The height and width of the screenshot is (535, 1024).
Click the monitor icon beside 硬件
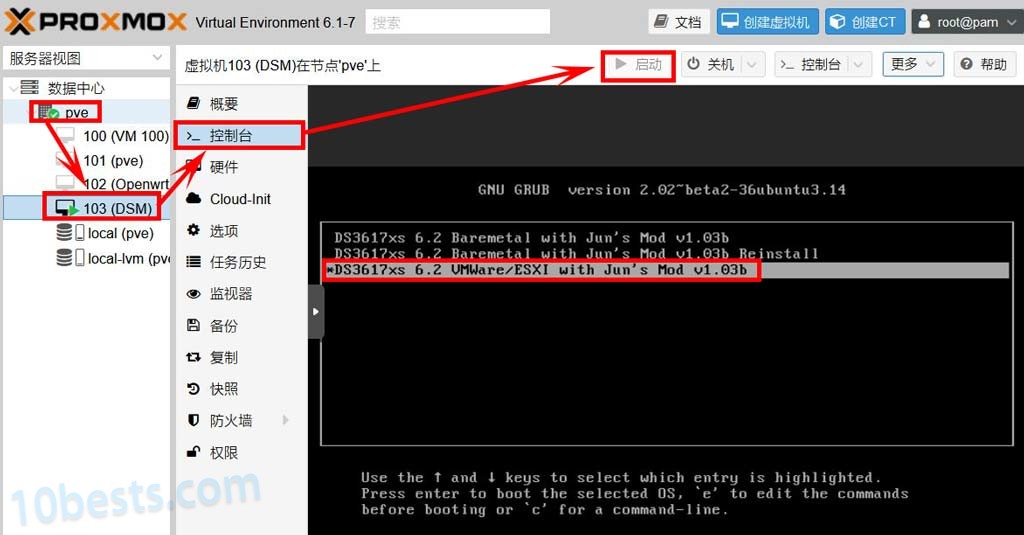194,167
